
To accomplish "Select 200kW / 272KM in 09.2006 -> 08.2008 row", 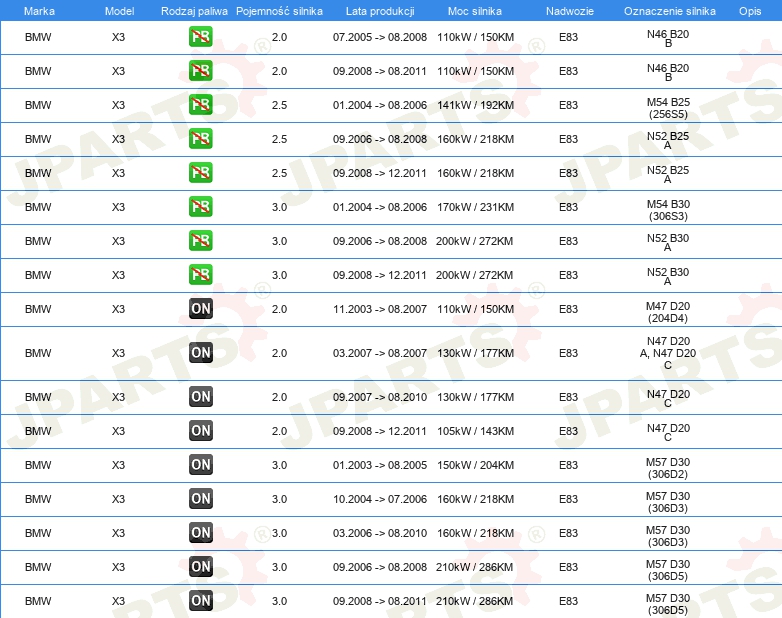I will click(474, 240).
